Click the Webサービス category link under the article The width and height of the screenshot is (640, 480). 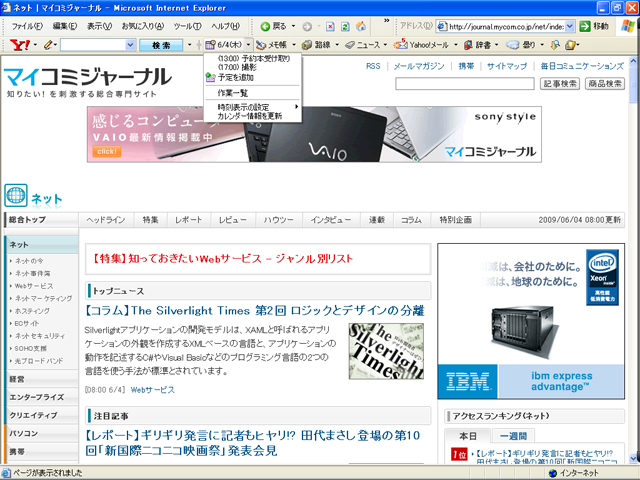[x=153, y=390]
